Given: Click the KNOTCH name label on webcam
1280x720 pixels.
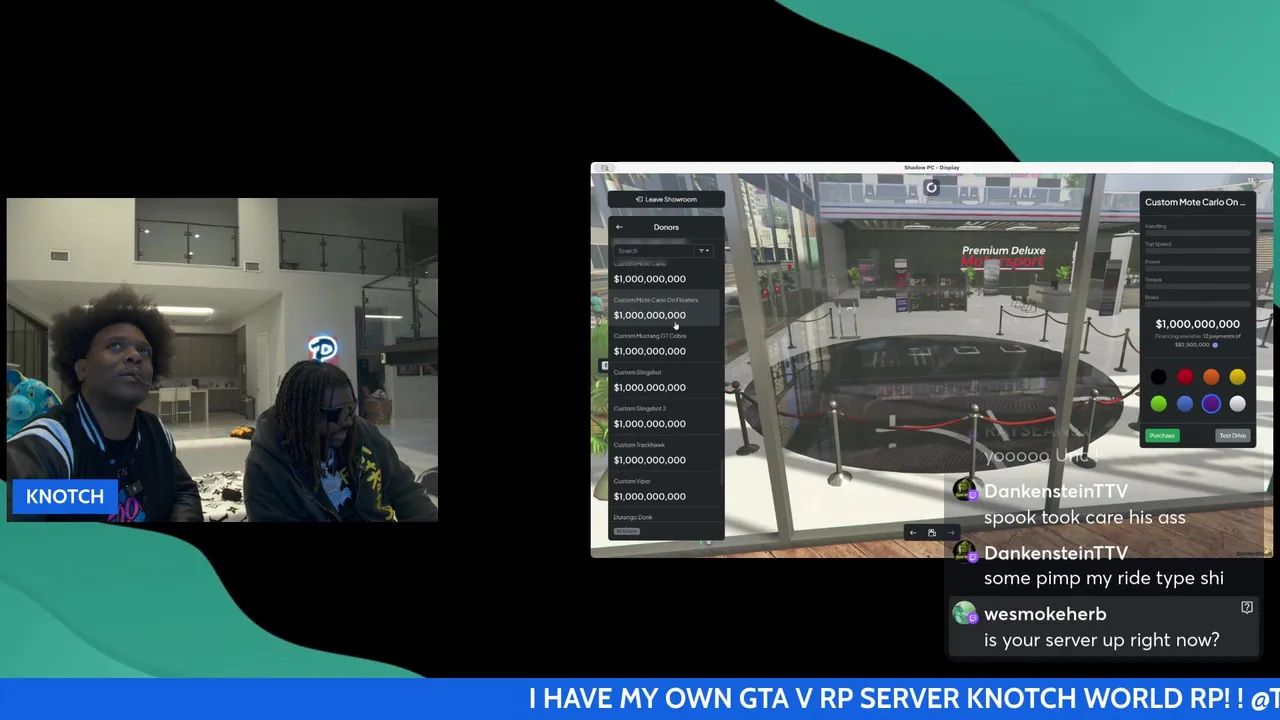Looking at the screenshot, I should tap(65, 496).
